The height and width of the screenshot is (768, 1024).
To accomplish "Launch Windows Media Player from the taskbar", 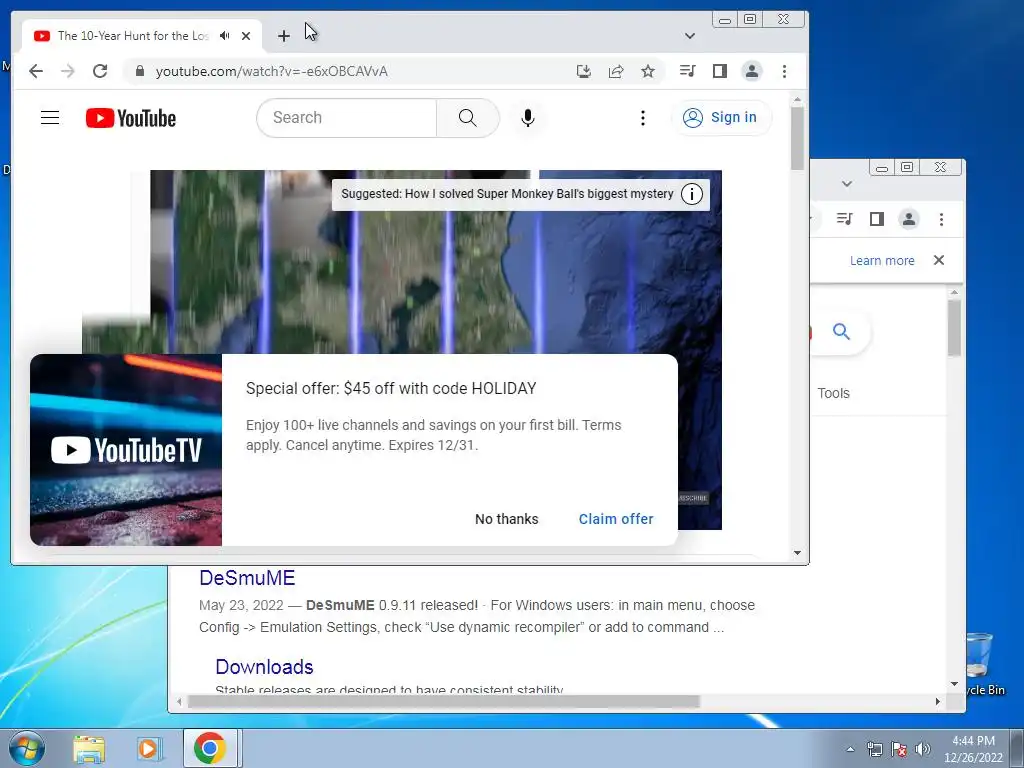I will [x=150, y=748].
